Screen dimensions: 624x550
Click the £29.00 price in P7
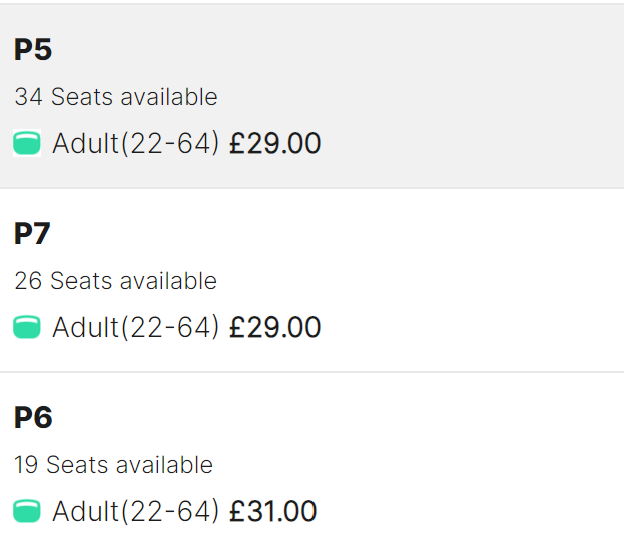(275, 327)
